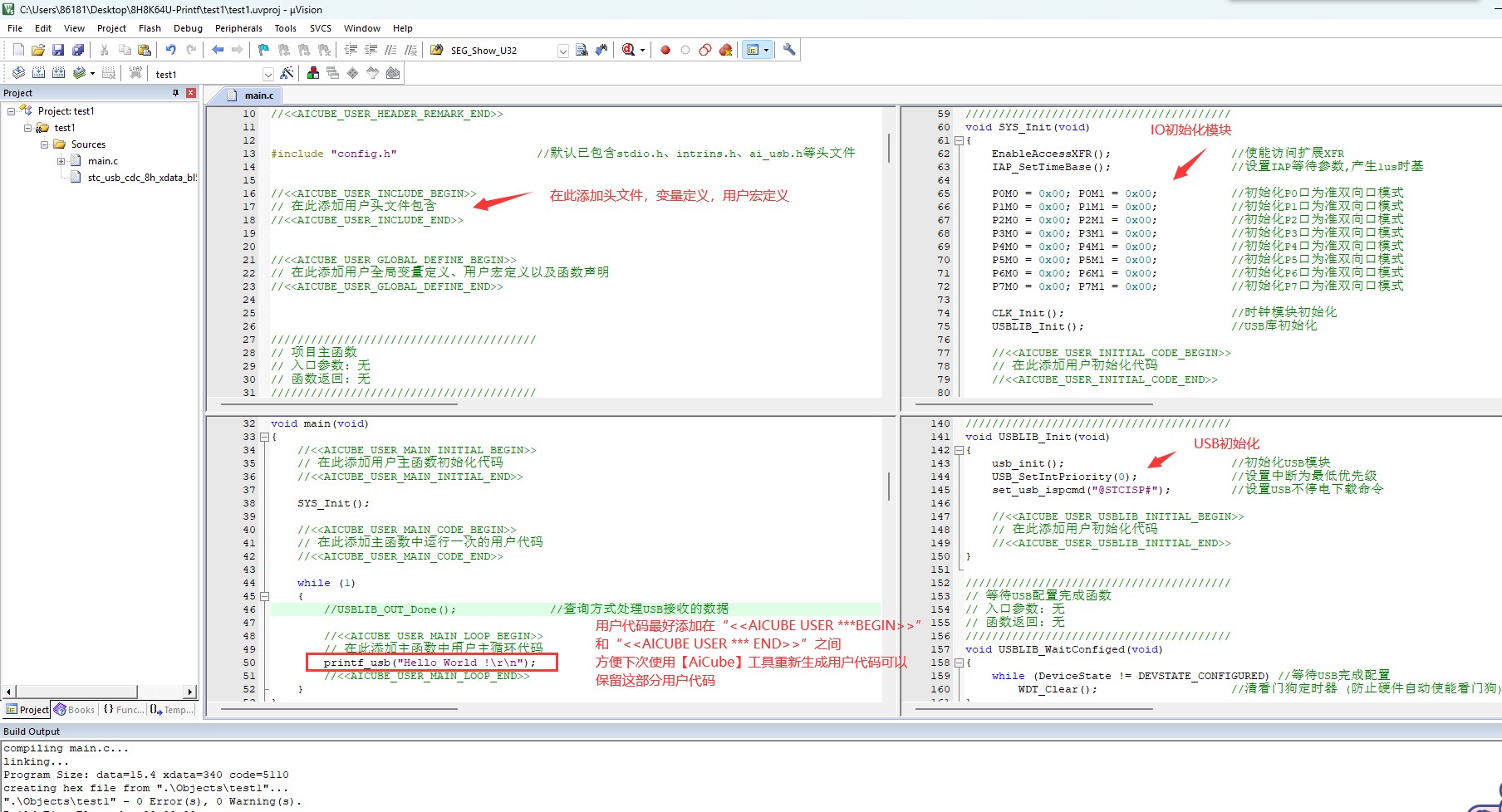Switch to the Func... tab in project panel
Image resolution: width=1502 pixels, height=812 pixels.
(x=123, y=710)
